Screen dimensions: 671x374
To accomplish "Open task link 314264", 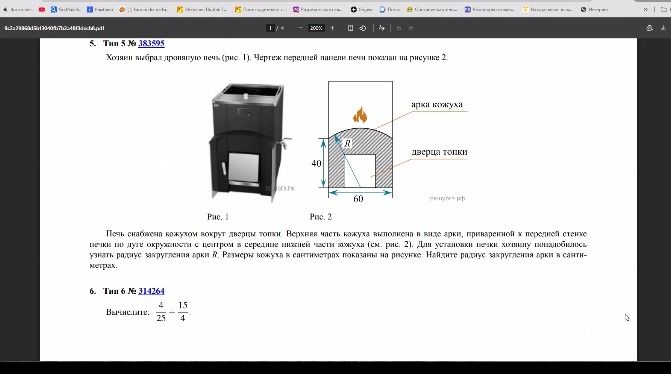I will point(151,291).
